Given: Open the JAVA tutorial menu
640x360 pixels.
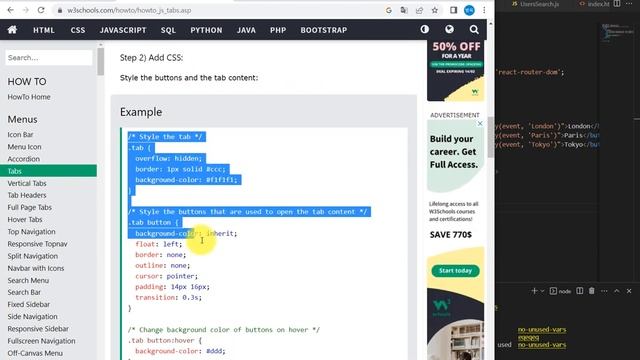Looking at the screenshot, I should [x=246, y=30].
